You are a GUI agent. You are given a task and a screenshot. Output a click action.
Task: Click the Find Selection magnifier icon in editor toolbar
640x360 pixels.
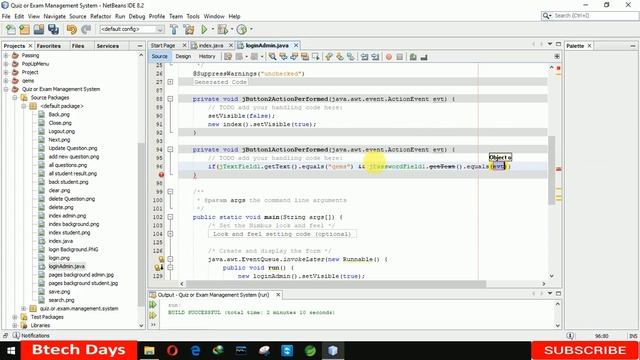click(x=272, y=57)
